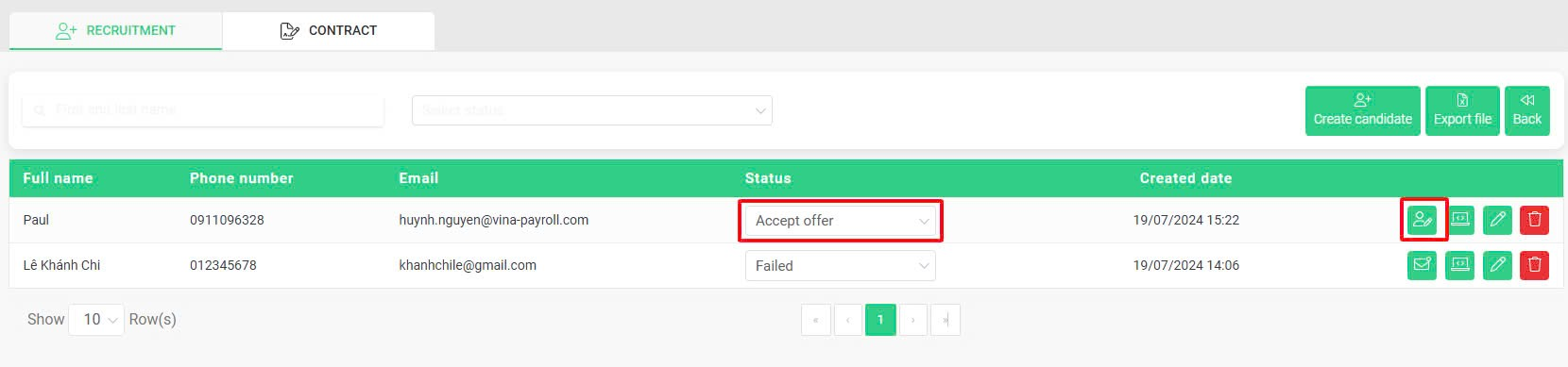
Task: Edit Paul's candidate record with the pencil icon
Action: tap(1497, 220)
